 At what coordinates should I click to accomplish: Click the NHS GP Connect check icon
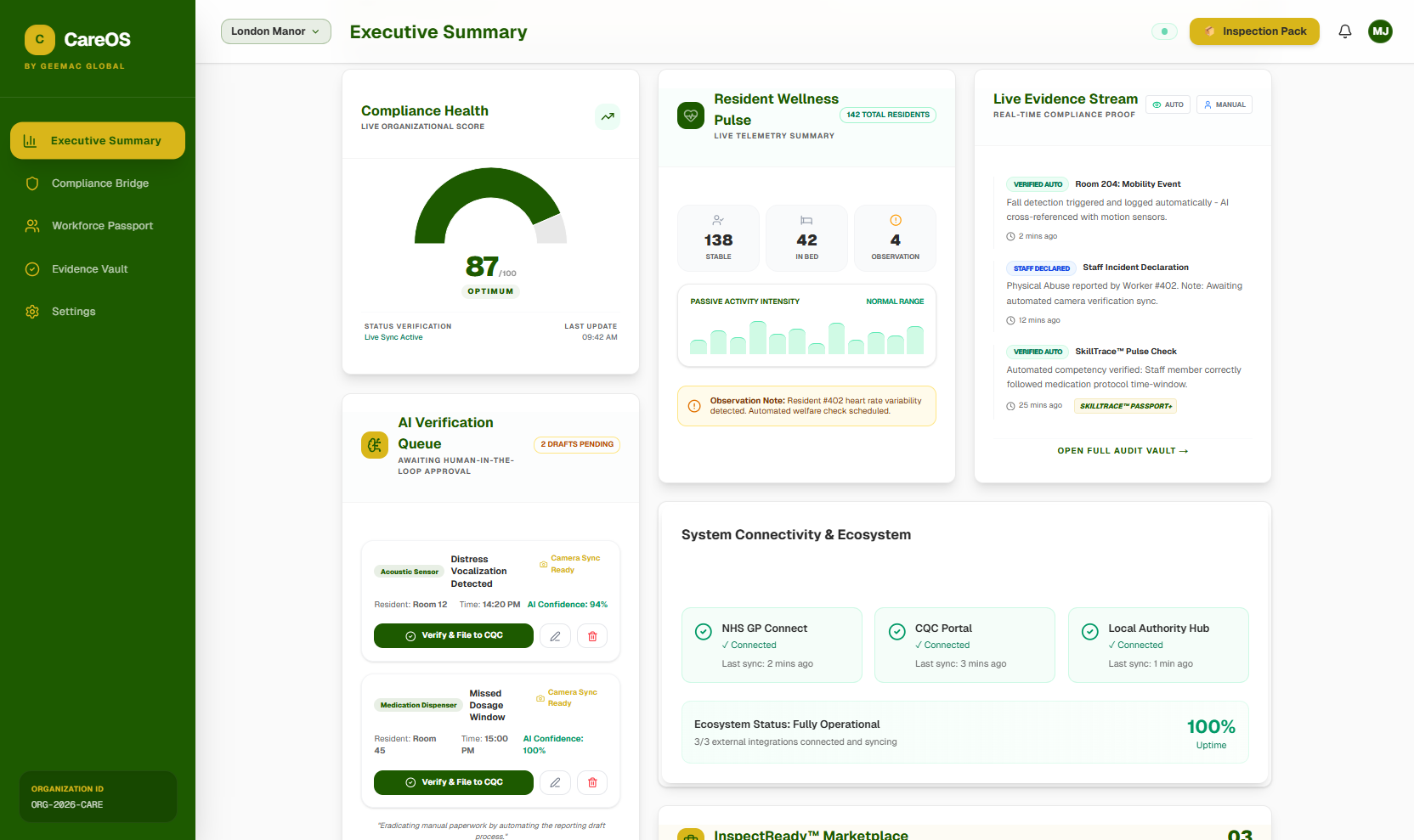704,632
